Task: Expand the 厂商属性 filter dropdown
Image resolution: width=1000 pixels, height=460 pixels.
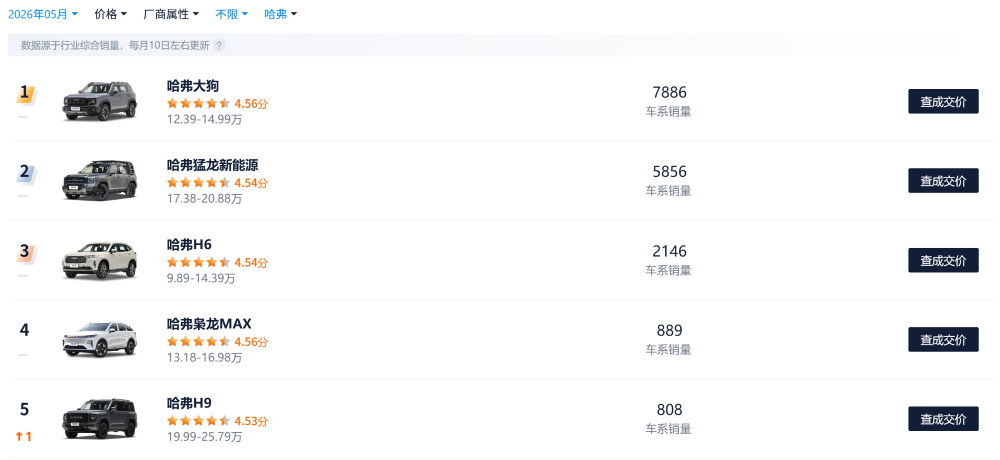Action: (171, 14)
